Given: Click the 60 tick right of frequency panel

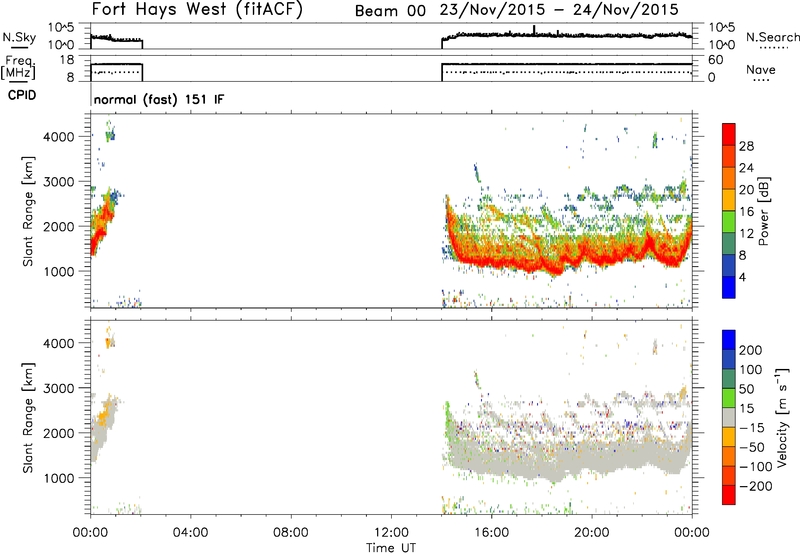Looking at the screenshot, I should (715, 60).
